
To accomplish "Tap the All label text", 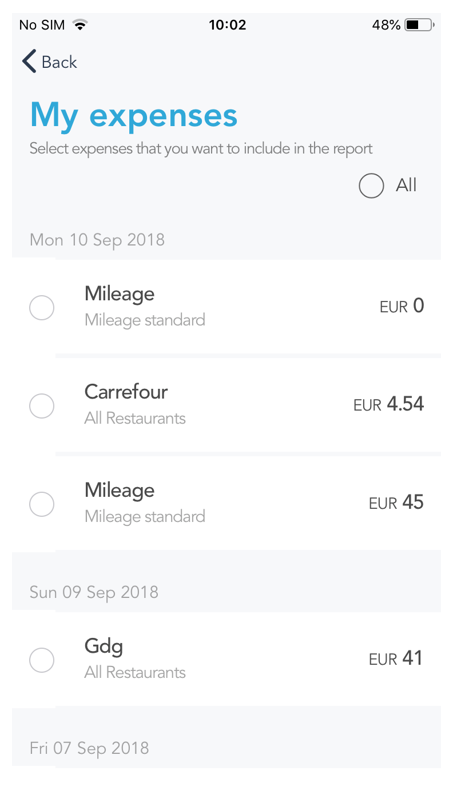I will point(406,185).
